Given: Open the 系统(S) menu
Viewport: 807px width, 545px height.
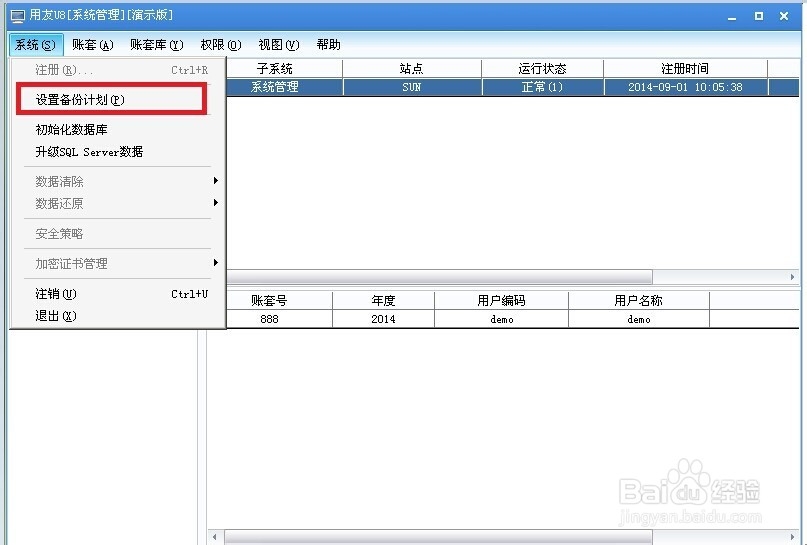Looking at the screenshot, I should click(x=36, y=45).
